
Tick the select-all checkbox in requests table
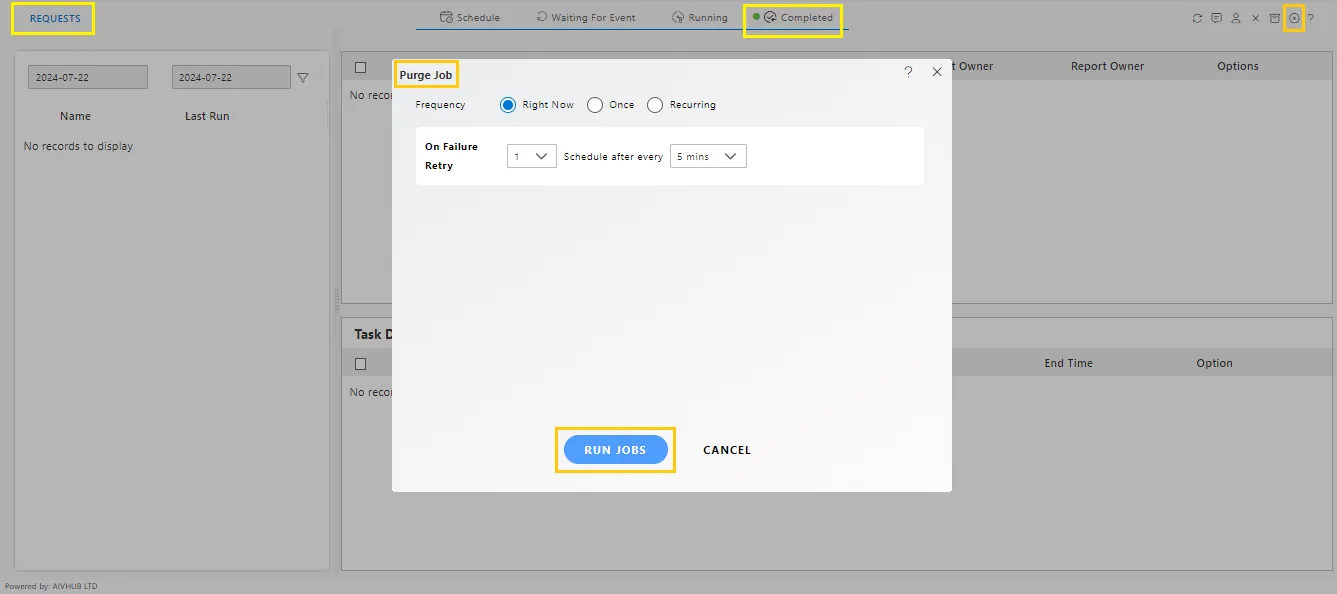[361, 67]
